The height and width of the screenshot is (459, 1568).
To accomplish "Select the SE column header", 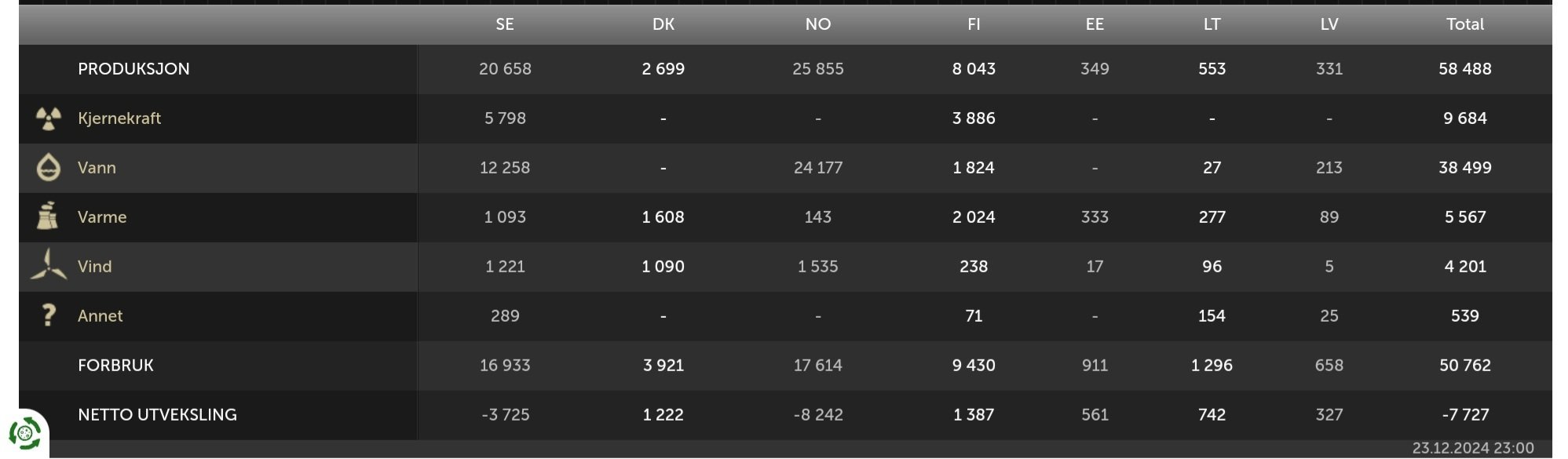I will click(505, 24).
